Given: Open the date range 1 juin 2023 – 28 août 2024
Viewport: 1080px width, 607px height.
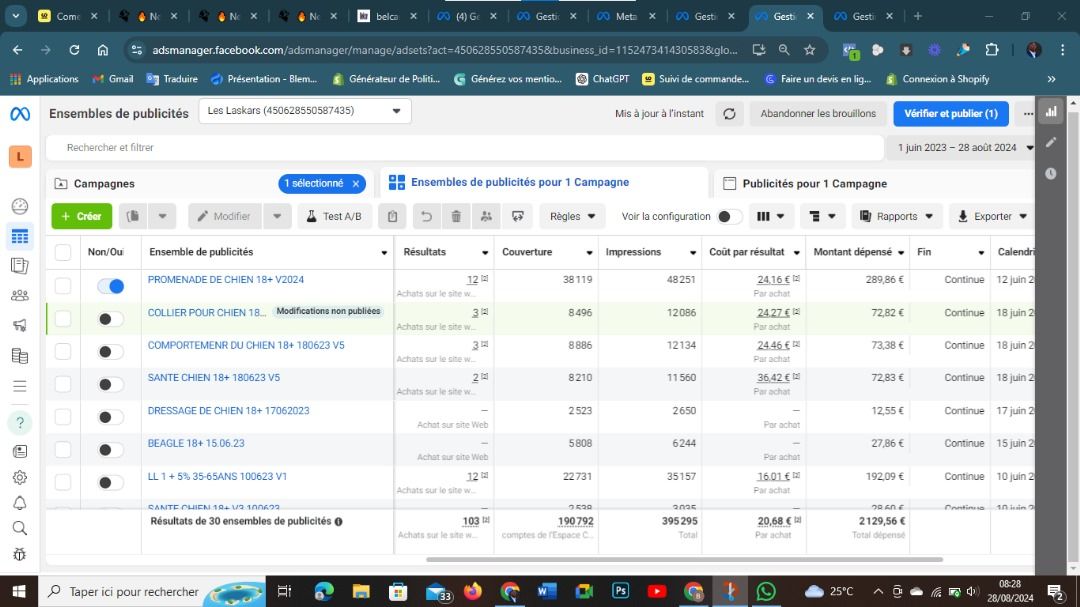Looking at the screenshot, I should point(964,147).
